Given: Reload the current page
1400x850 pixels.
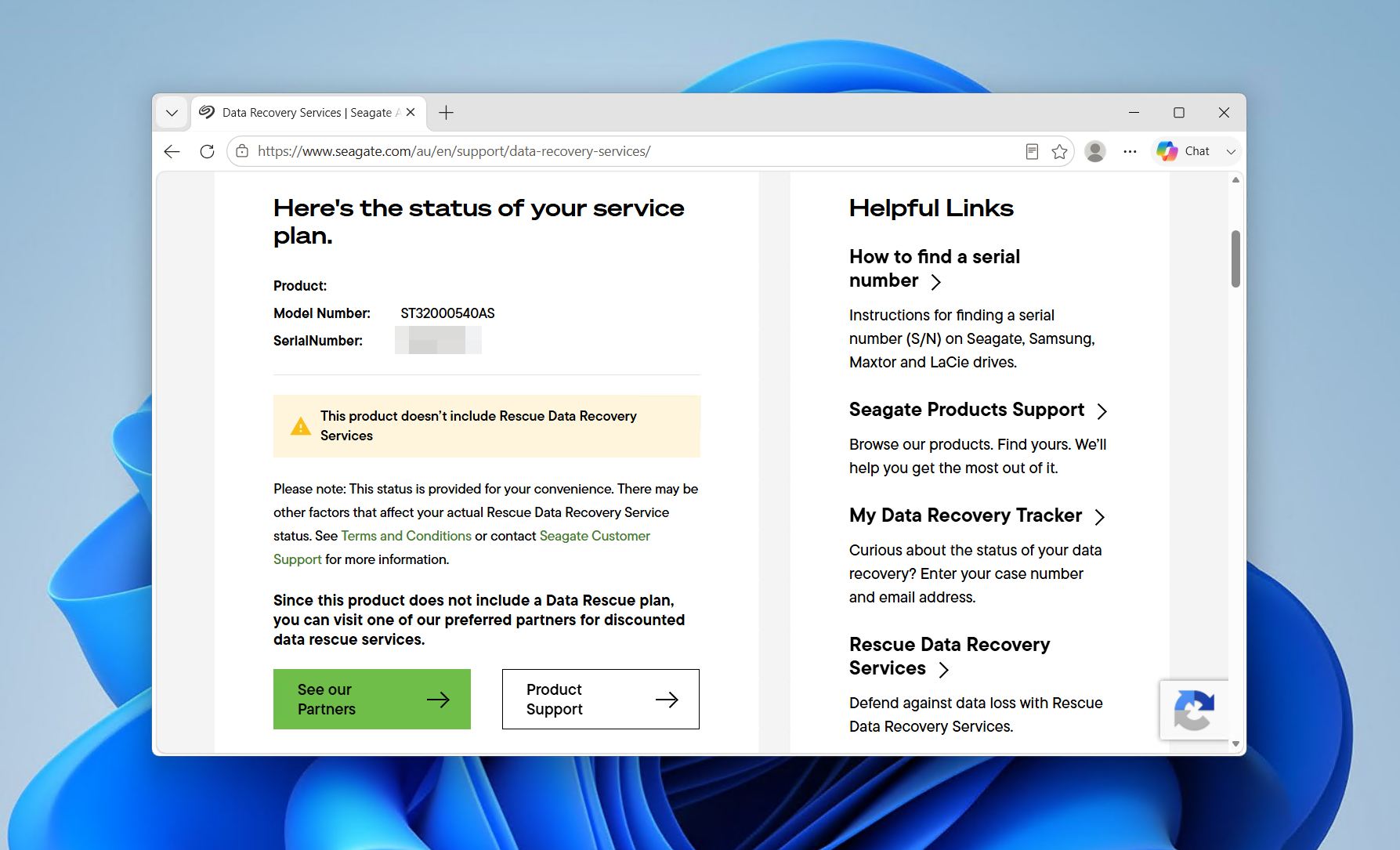Looking at the screenshot, I should tap(207, 151).
